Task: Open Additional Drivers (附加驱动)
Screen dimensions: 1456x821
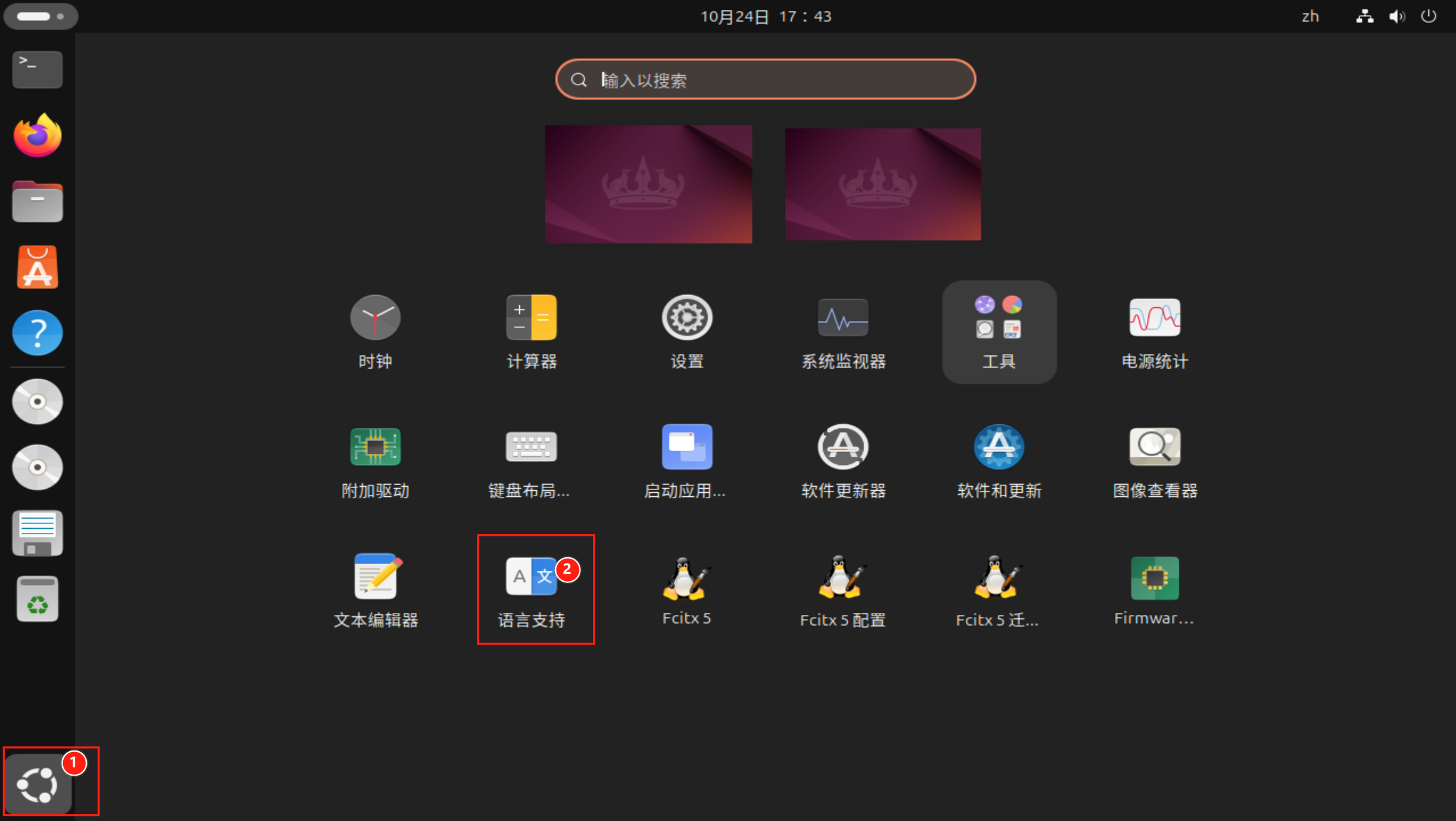Action: point(375,447)
